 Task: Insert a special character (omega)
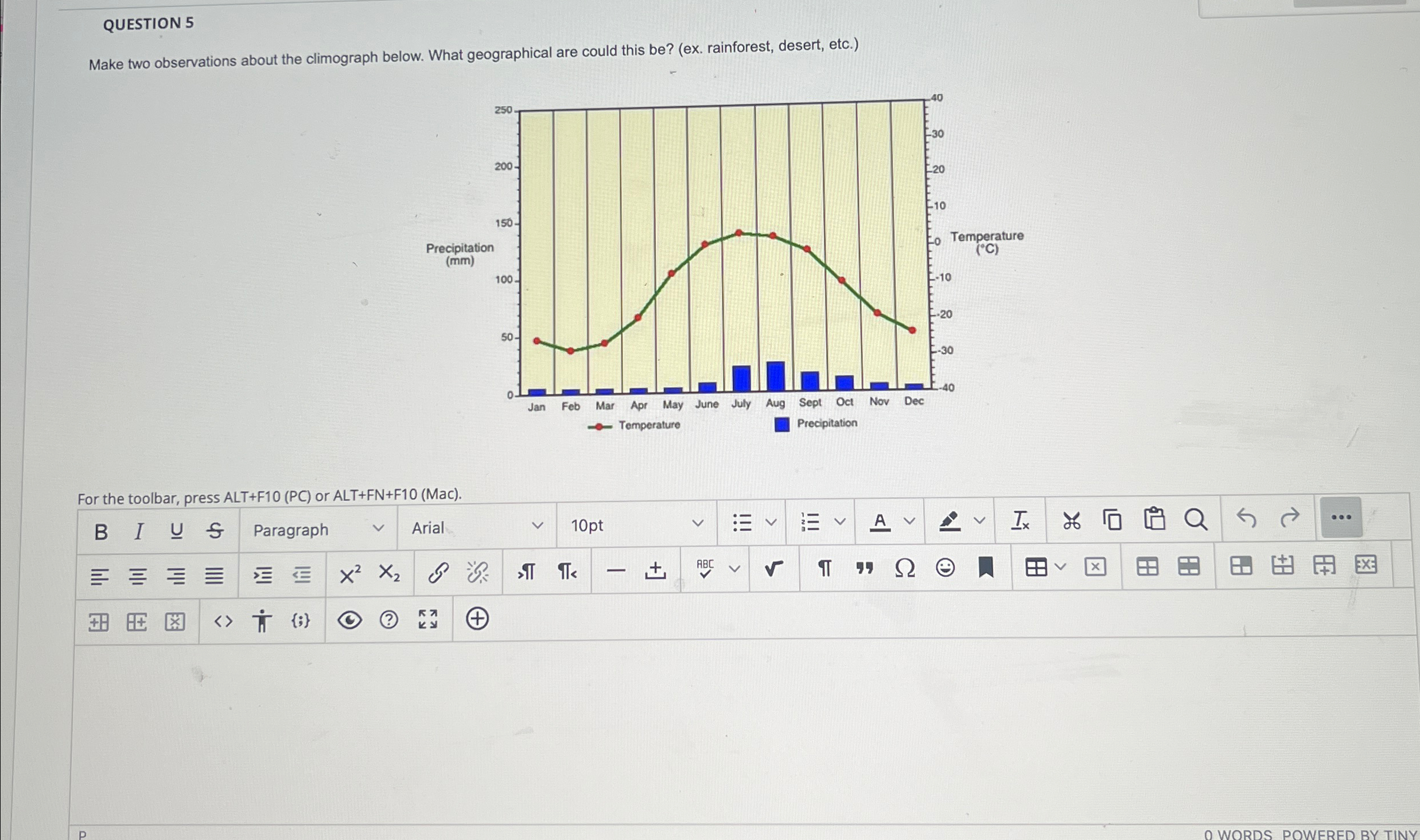905,568
